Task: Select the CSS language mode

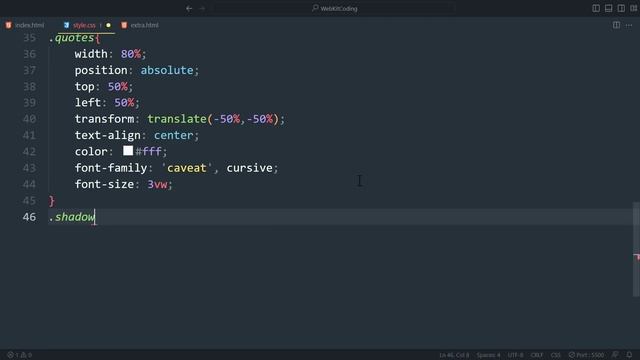Action: (x=556, y=355)
